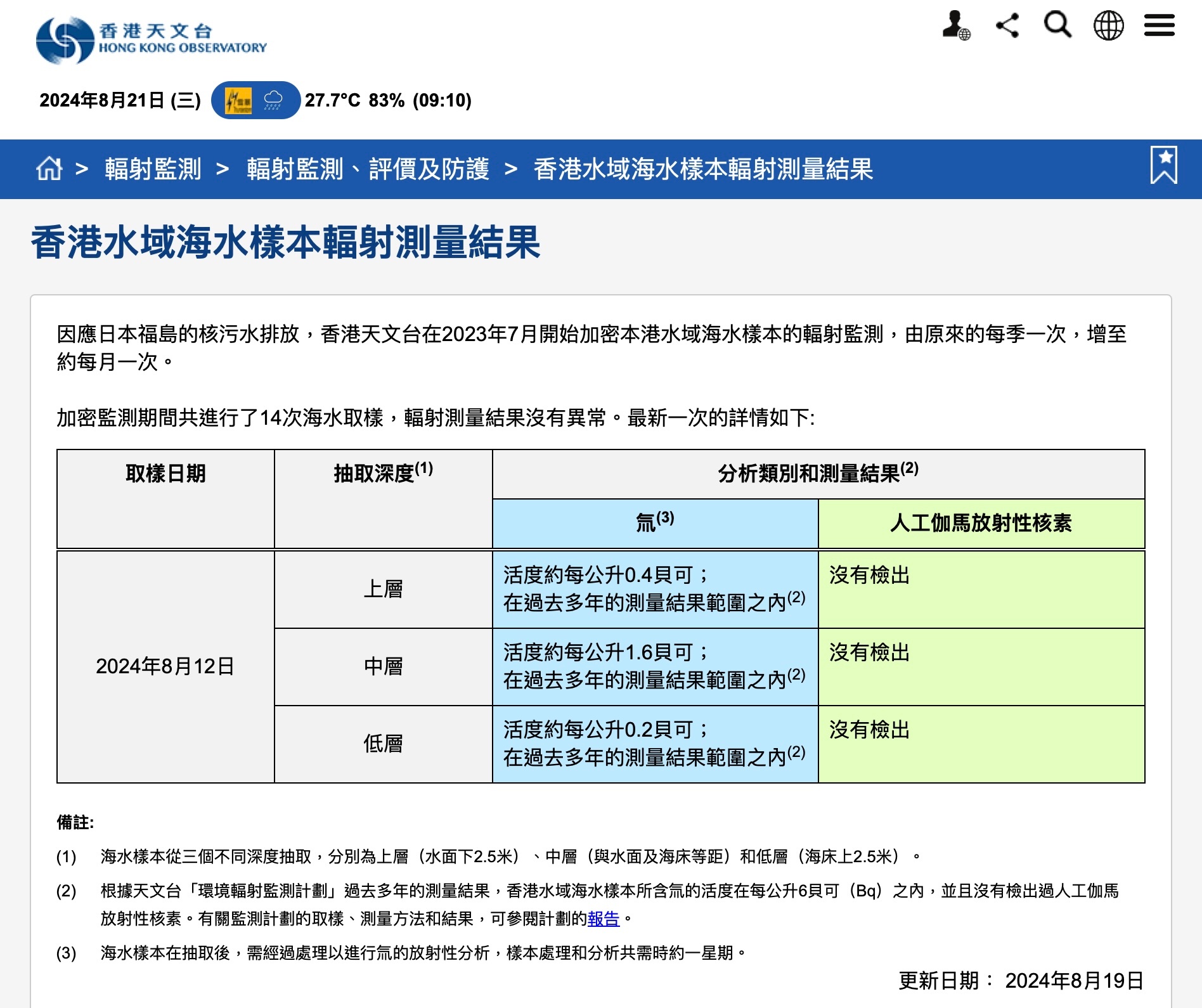Click the date 2024年8月21日 (三)

coord(120,100)
